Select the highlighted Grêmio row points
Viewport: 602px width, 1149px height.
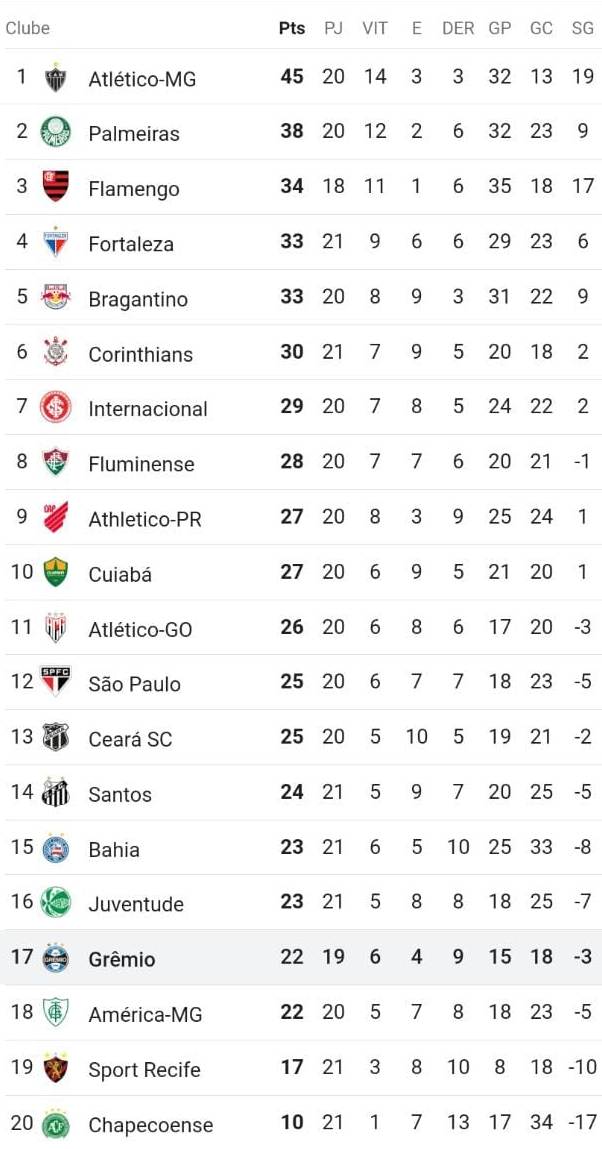[291, 957]
